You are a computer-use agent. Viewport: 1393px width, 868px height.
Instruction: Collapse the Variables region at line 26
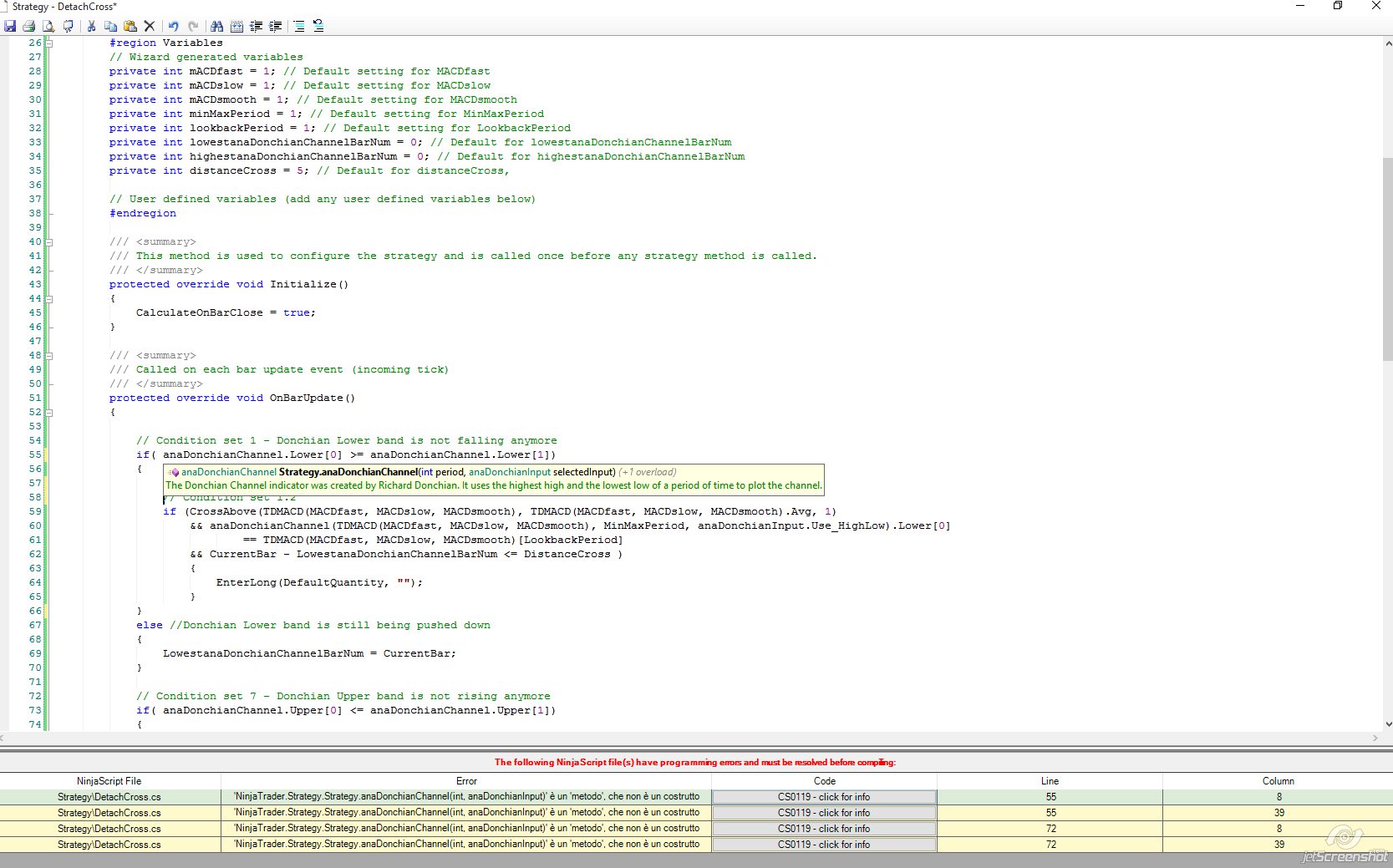click(x=49, y=43)
